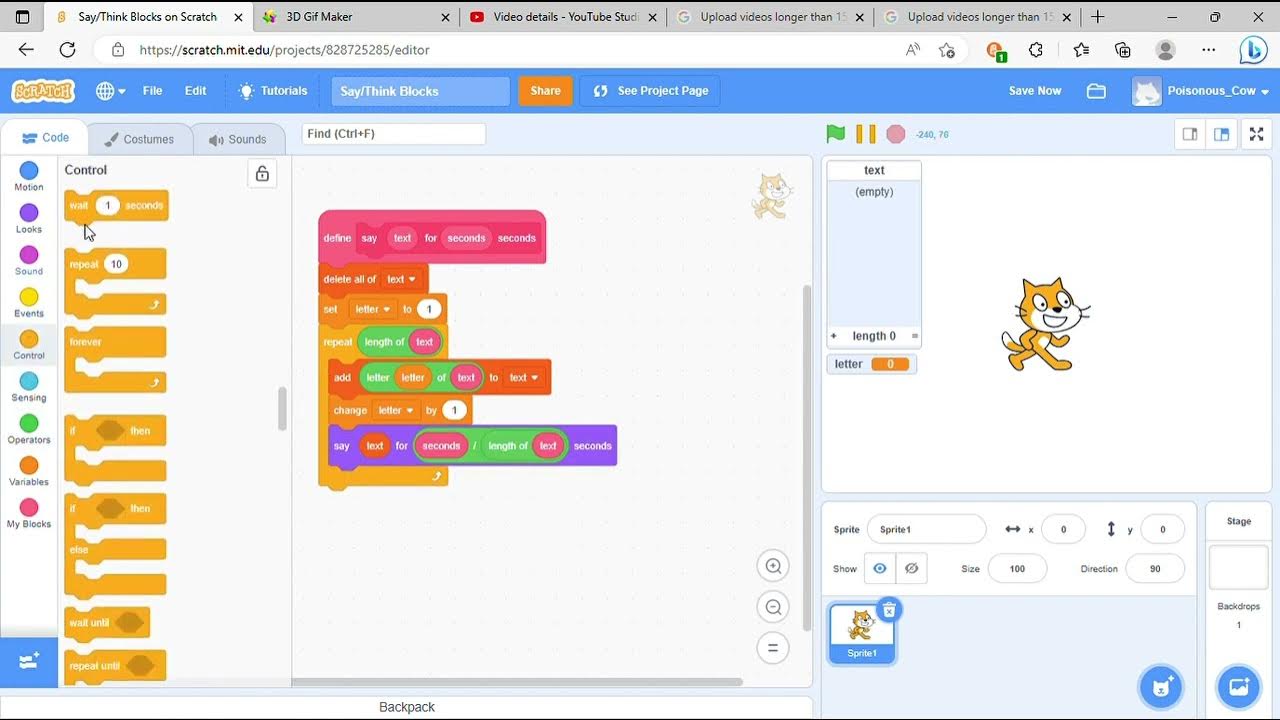Open My Stuff folder icon
The height and width of the screenshot is (720, 1280).
tap(1096, 91)
